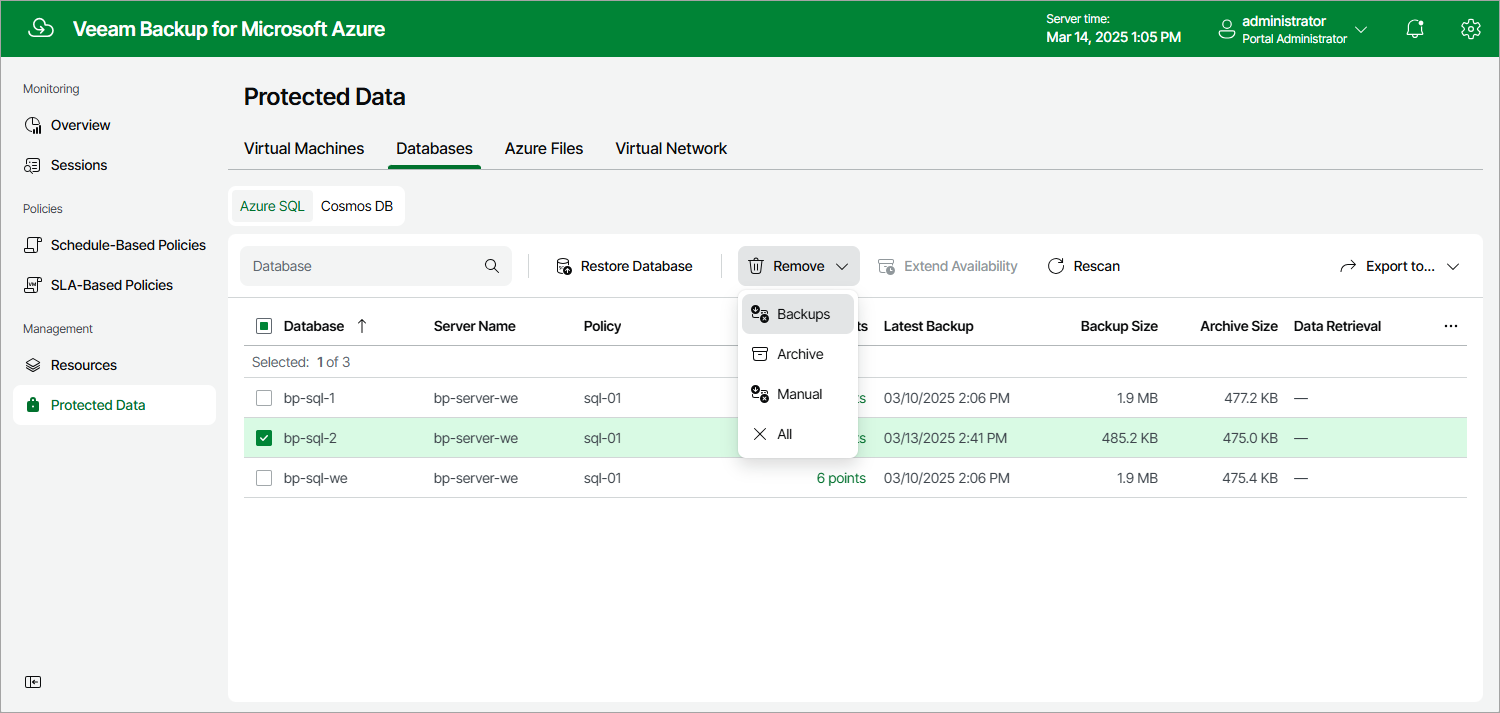Viewport: 1500px width, 713px height.
Task: Click the Server Name column header
Action: coord(475,326)
